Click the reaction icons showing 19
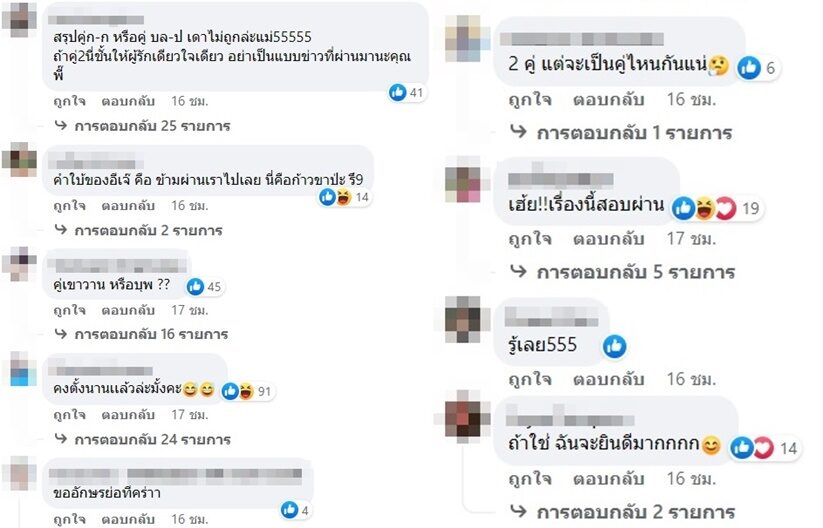The height and width of the screenshot is (528, 823). (x=716, y=208)
